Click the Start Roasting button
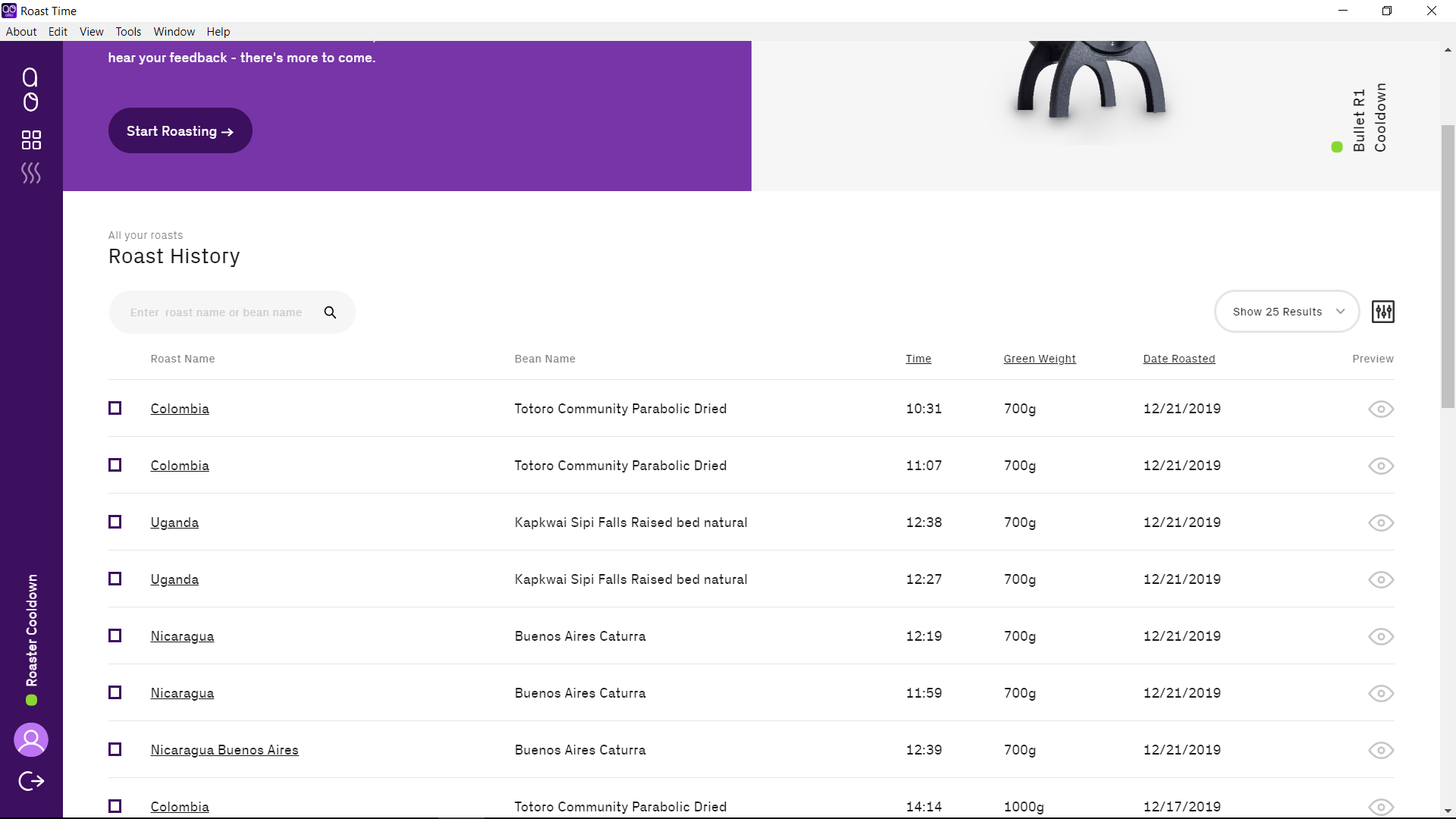This screenshot has height=819, width=1456. (180, 130)
